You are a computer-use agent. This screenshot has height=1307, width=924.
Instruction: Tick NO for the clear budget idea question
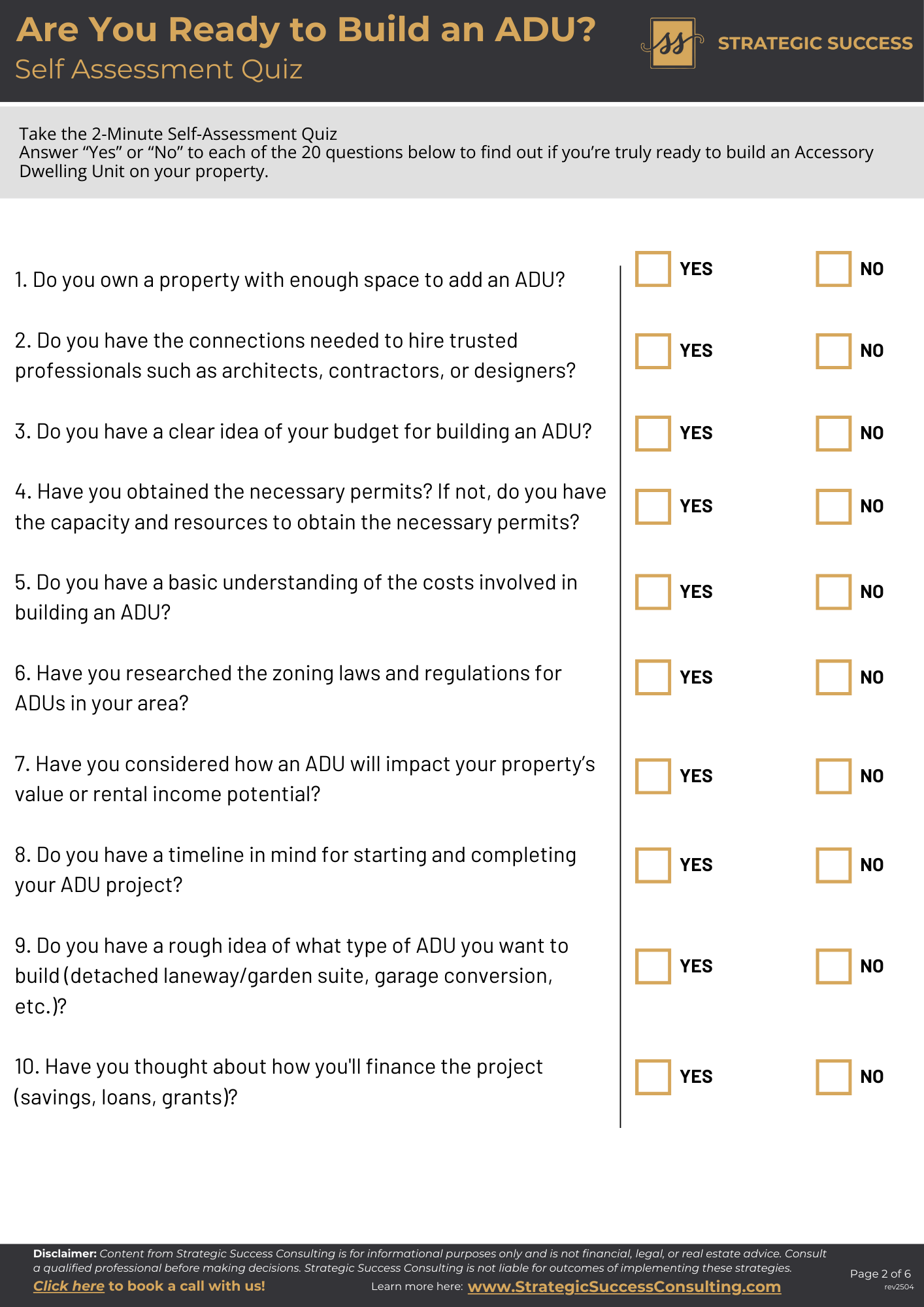tap(833, 433)
